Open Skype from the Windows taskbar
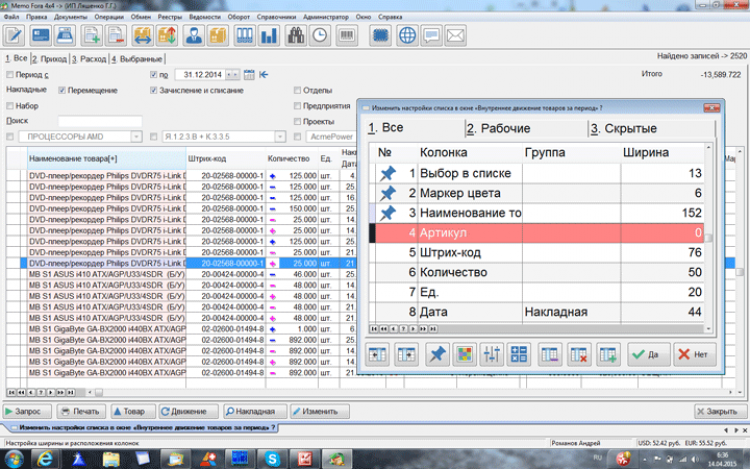Screen dimensions: 750x469 coord(272,459)
